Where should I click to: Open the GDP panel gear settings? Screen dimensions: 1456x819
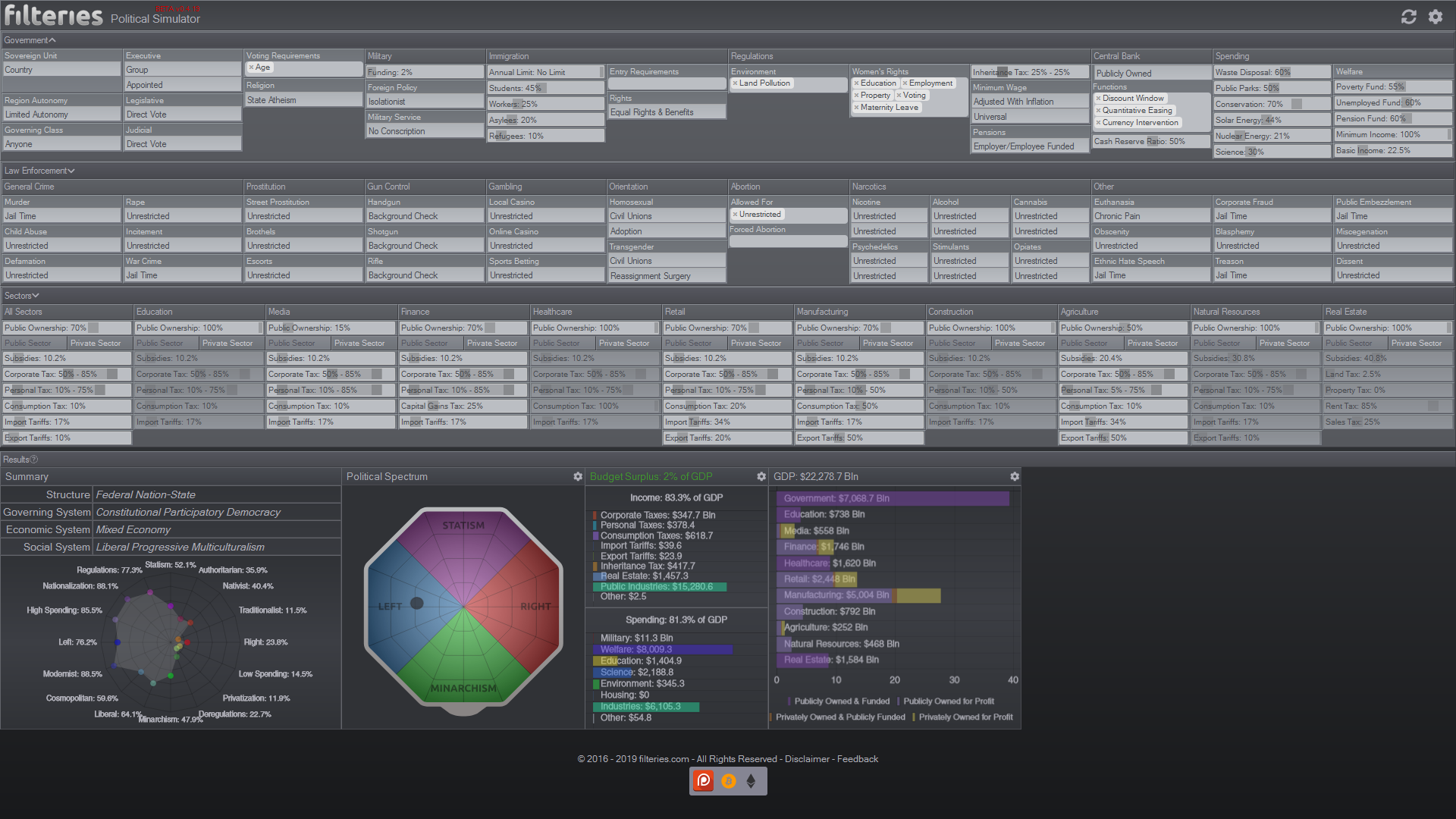[1015, 476]
